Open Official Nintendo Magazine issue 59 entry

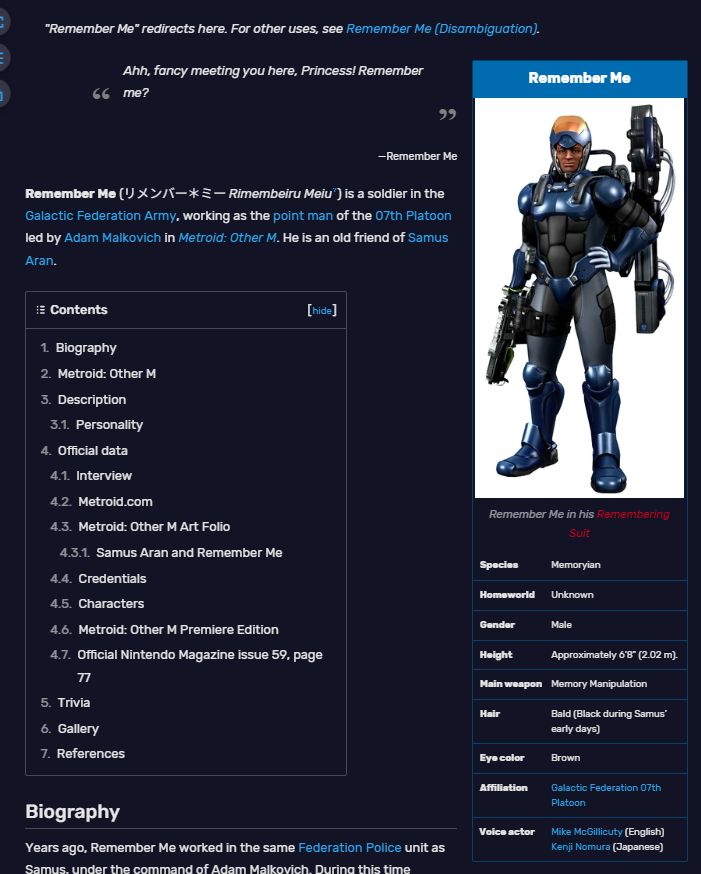(199, 666)
